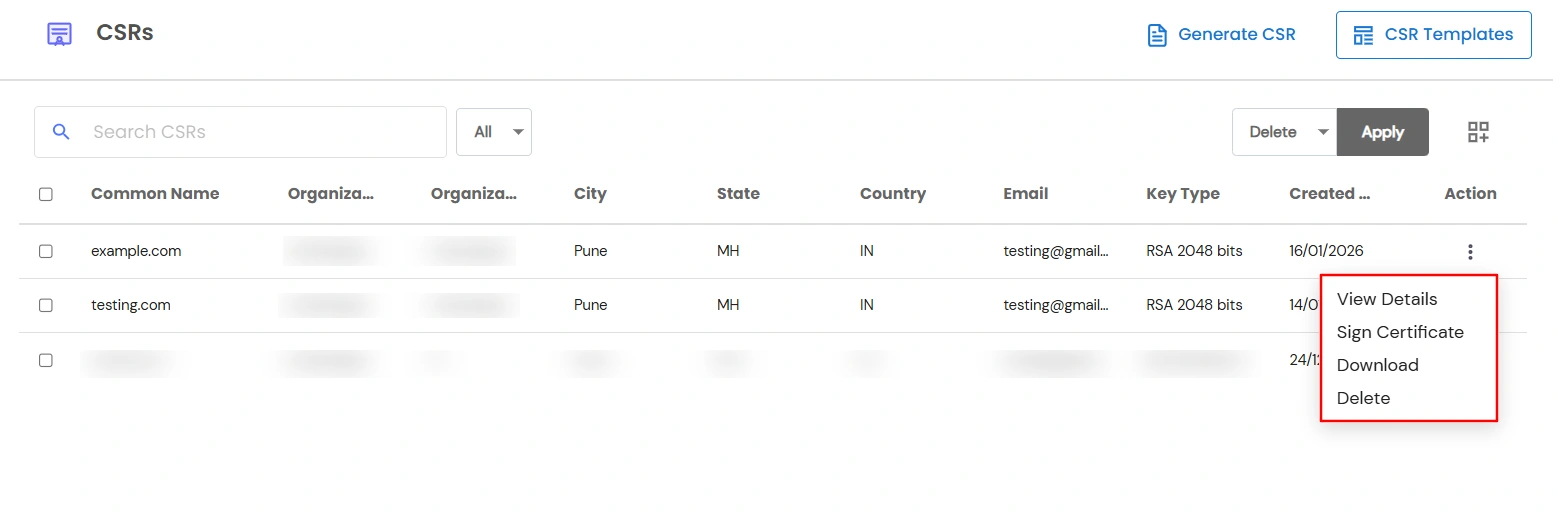Open the CSR Templates page
Image resolution: width=1553 pixels, height=520 pixels.
(1433, 35)
